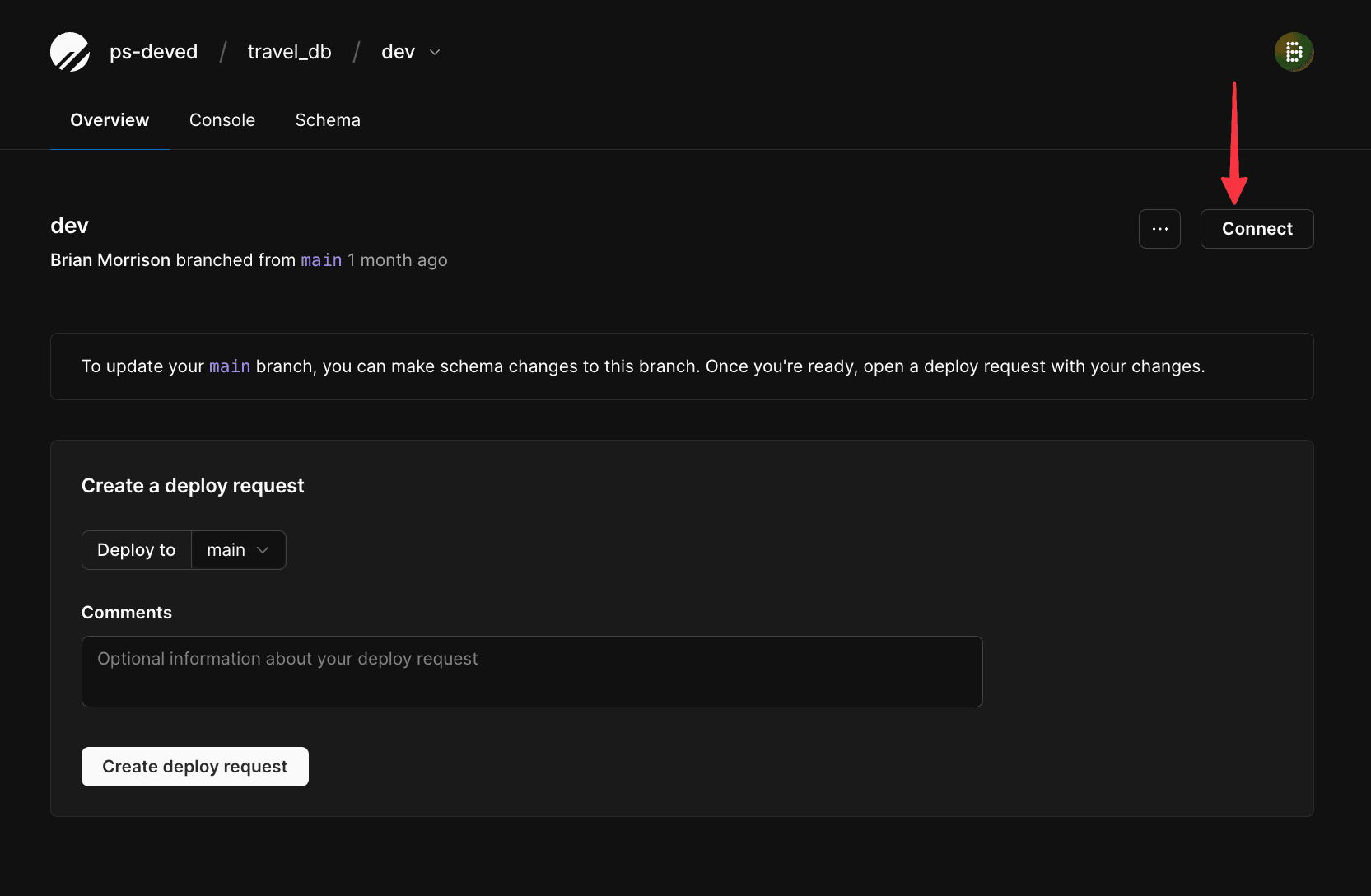This screenshot has width=1371, height=896.
Task: Click the Connect button
Action: [x=1257, y=229]
